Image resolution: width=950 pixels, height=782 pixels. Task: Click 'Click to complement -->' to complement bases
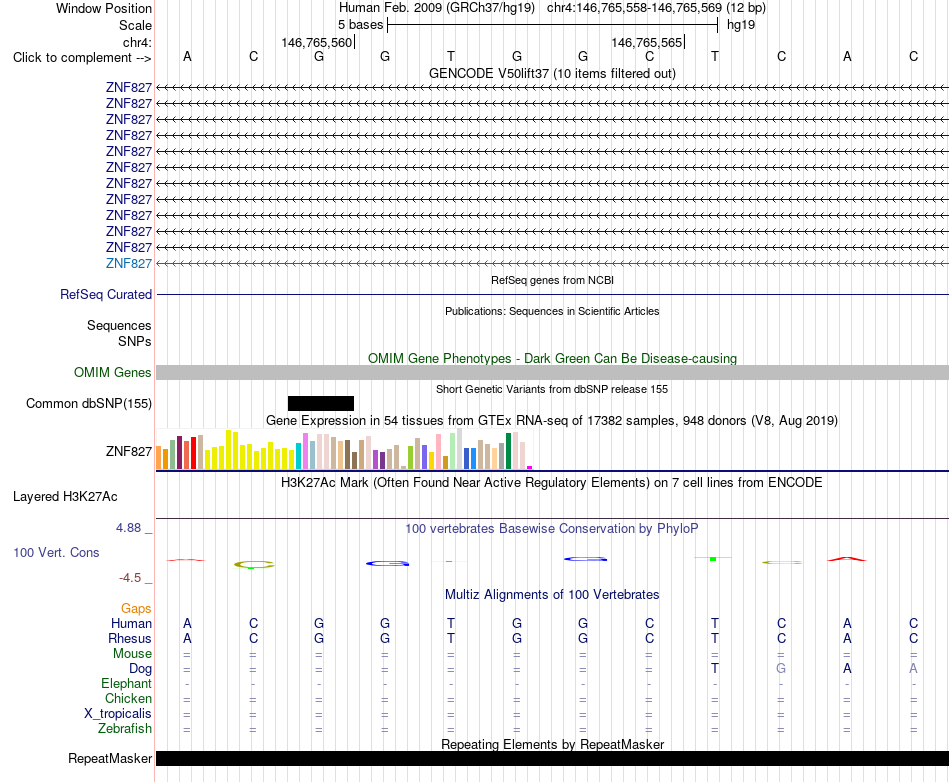[82, 58]
